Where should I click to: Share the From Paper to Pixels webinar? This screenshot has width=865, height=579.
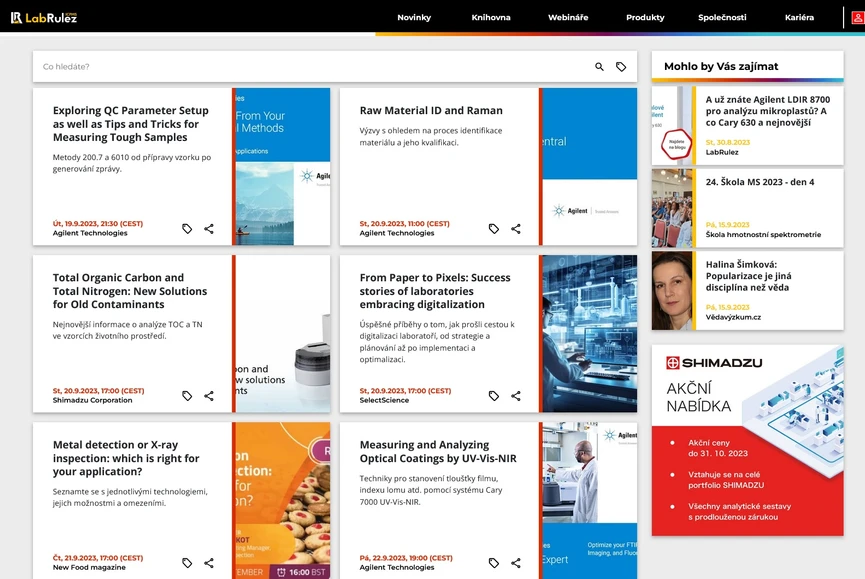click(515, 395)
